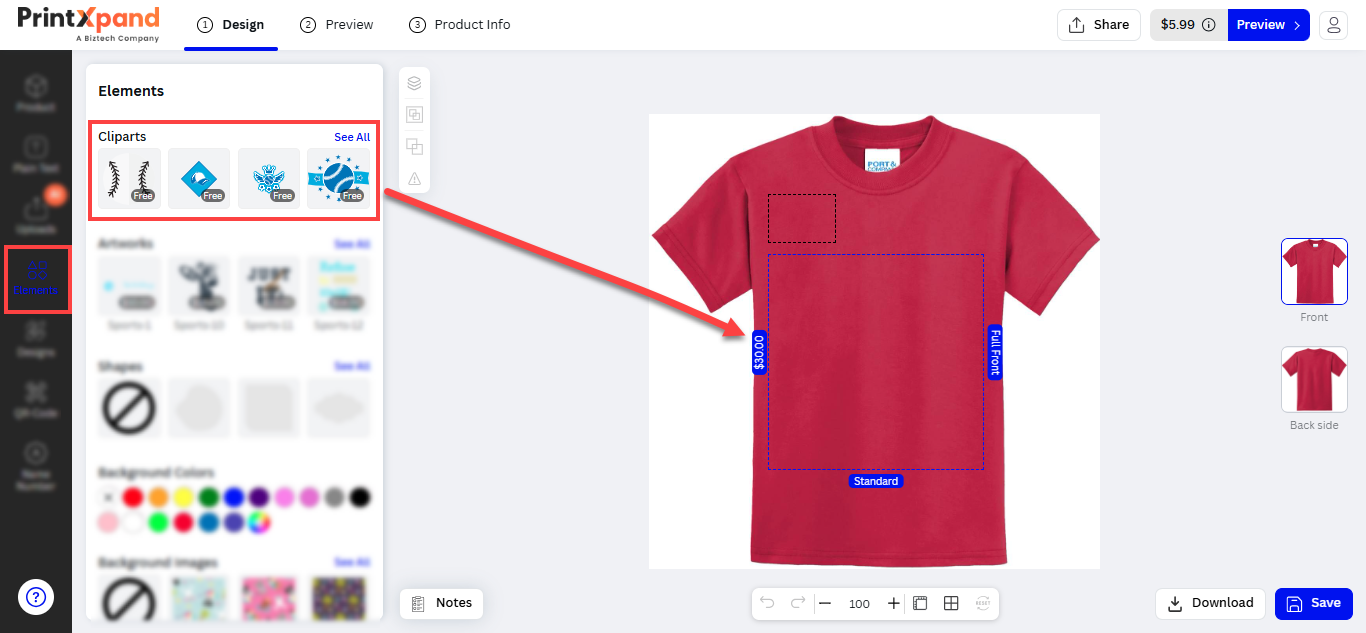Viewport: 1366px width, 633px height.
Task: Toggle the grid view icon
Action: [951, 603]
